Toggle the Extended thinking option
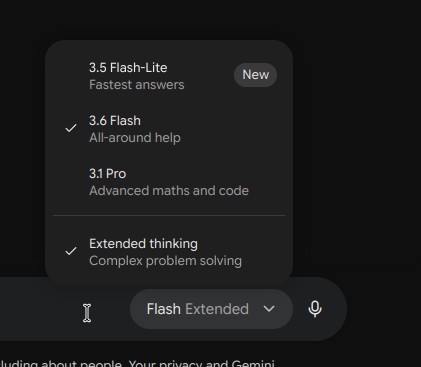Screen dimensions: 421x367 (169, 252)
